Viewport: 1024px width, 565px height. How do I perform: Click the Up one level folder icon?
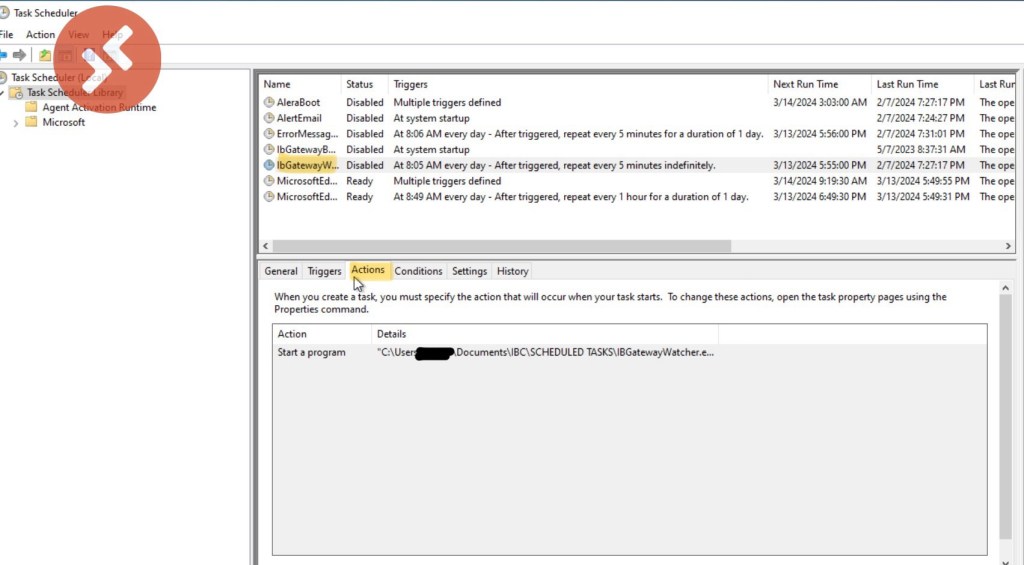(45, 55)
